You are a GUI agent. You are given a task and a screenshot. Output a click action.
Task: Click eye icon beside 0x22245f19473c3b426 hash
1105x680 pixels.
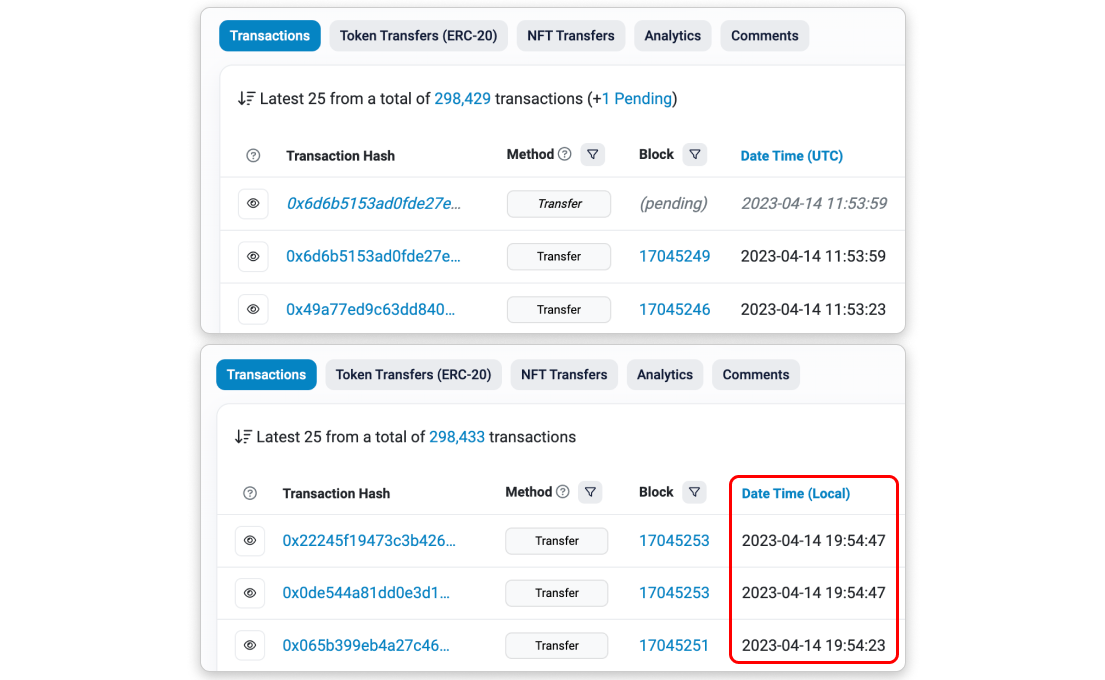click(250, 541)
